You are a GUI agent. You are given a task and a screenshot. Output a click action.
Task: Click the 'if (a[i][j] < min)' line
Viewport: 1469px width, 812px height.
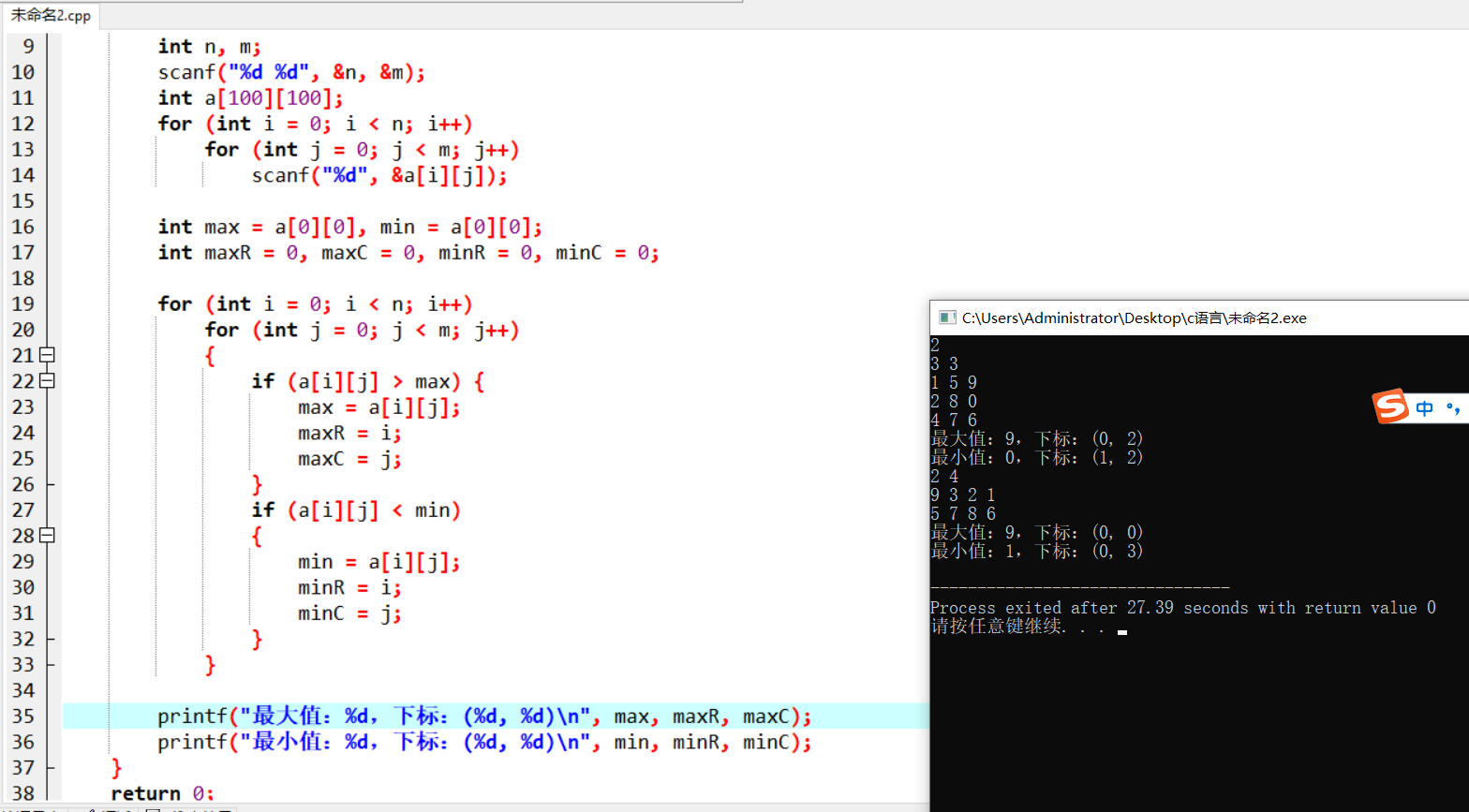(x=356, y=510)
